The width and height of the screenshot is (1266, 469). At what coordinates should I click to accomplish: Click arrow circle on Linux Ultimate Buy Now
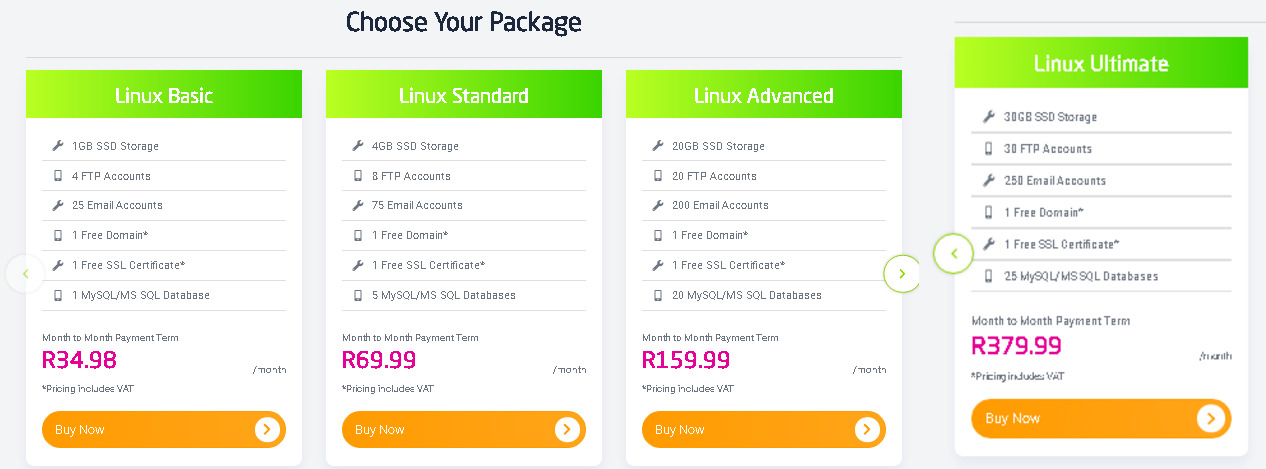pyautogui.click(x=1210, y=419)
